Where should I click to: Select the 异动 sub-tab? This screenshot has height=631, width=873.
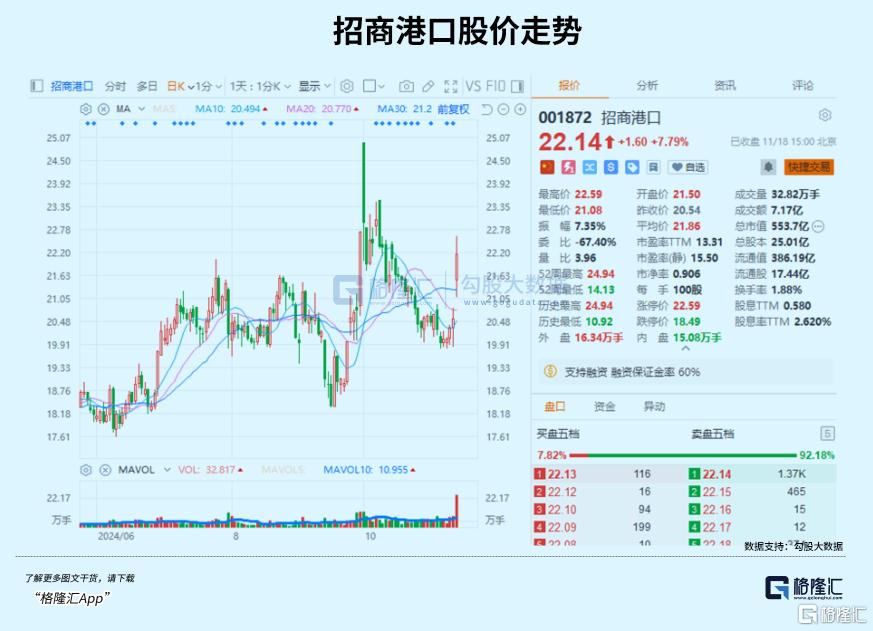(x=654, y=407)
